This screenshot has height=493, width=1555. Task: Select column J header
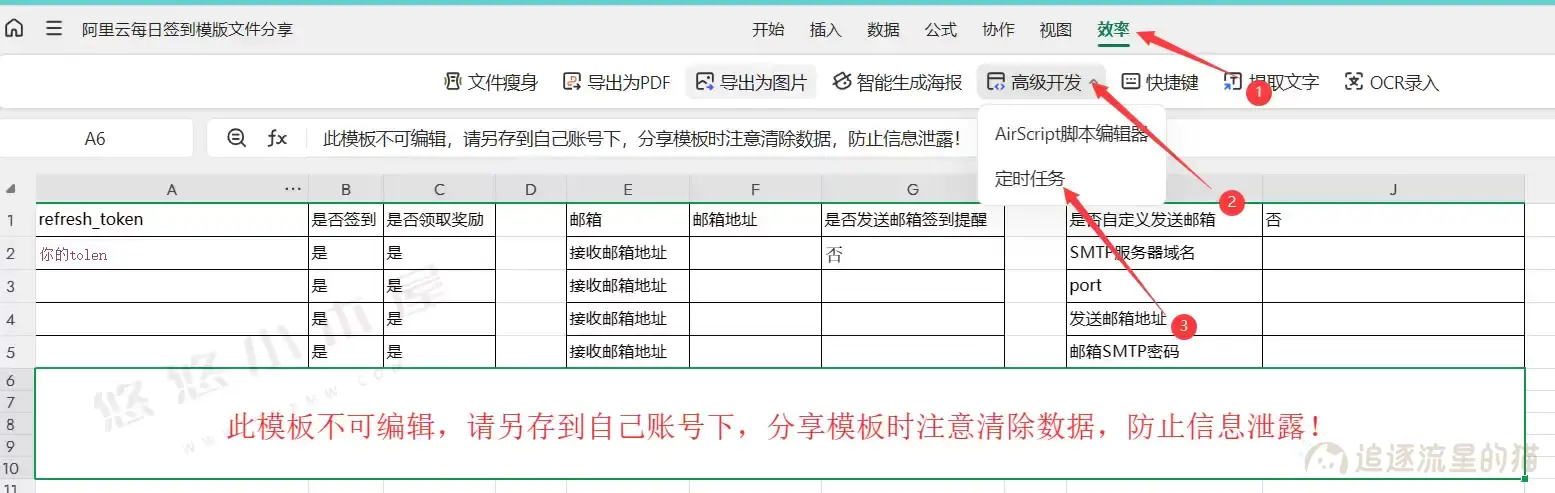click(1393, 188)
